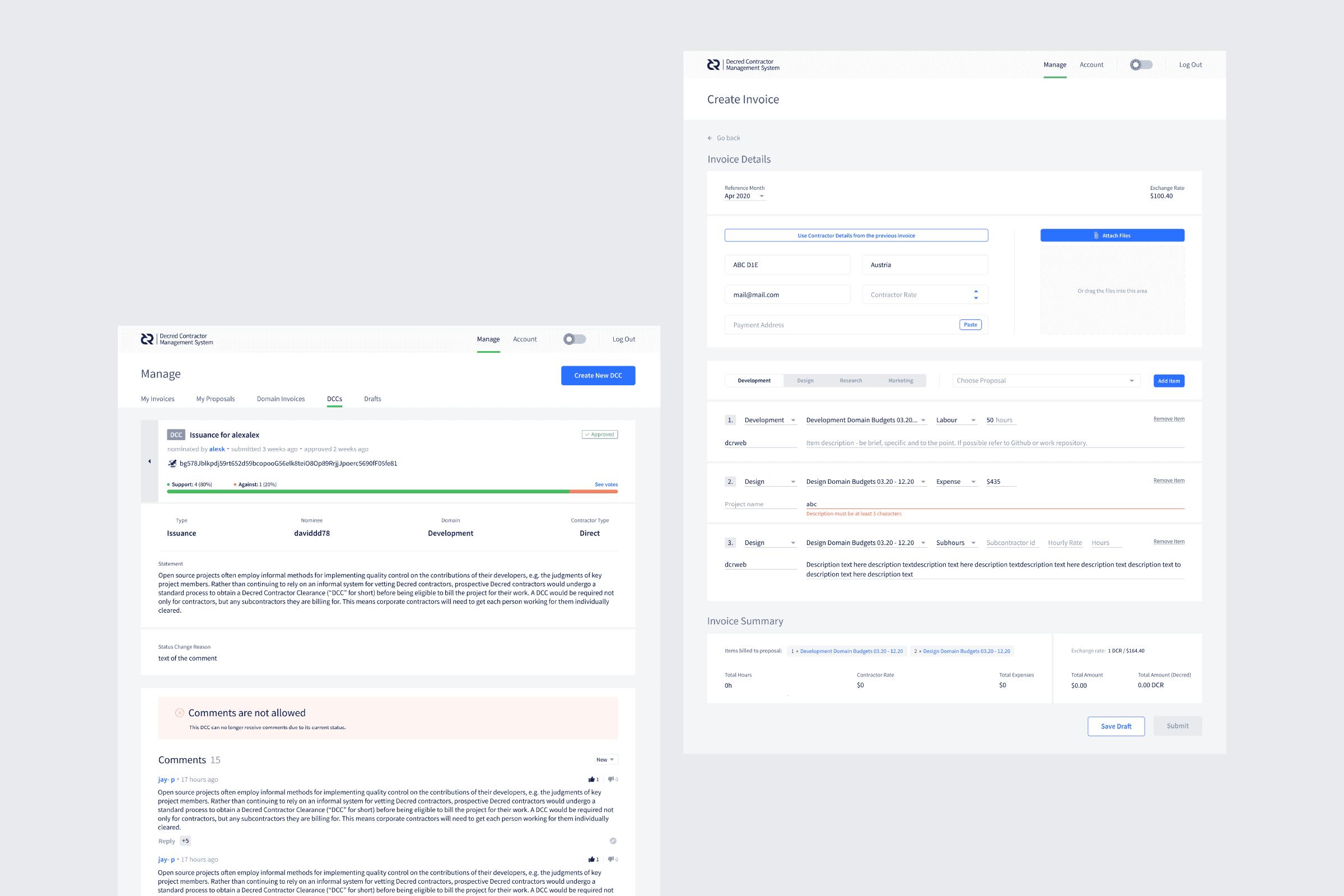Click the token icon next to the DCC hash
1344x896 pixels.
[x=172, y=464]
